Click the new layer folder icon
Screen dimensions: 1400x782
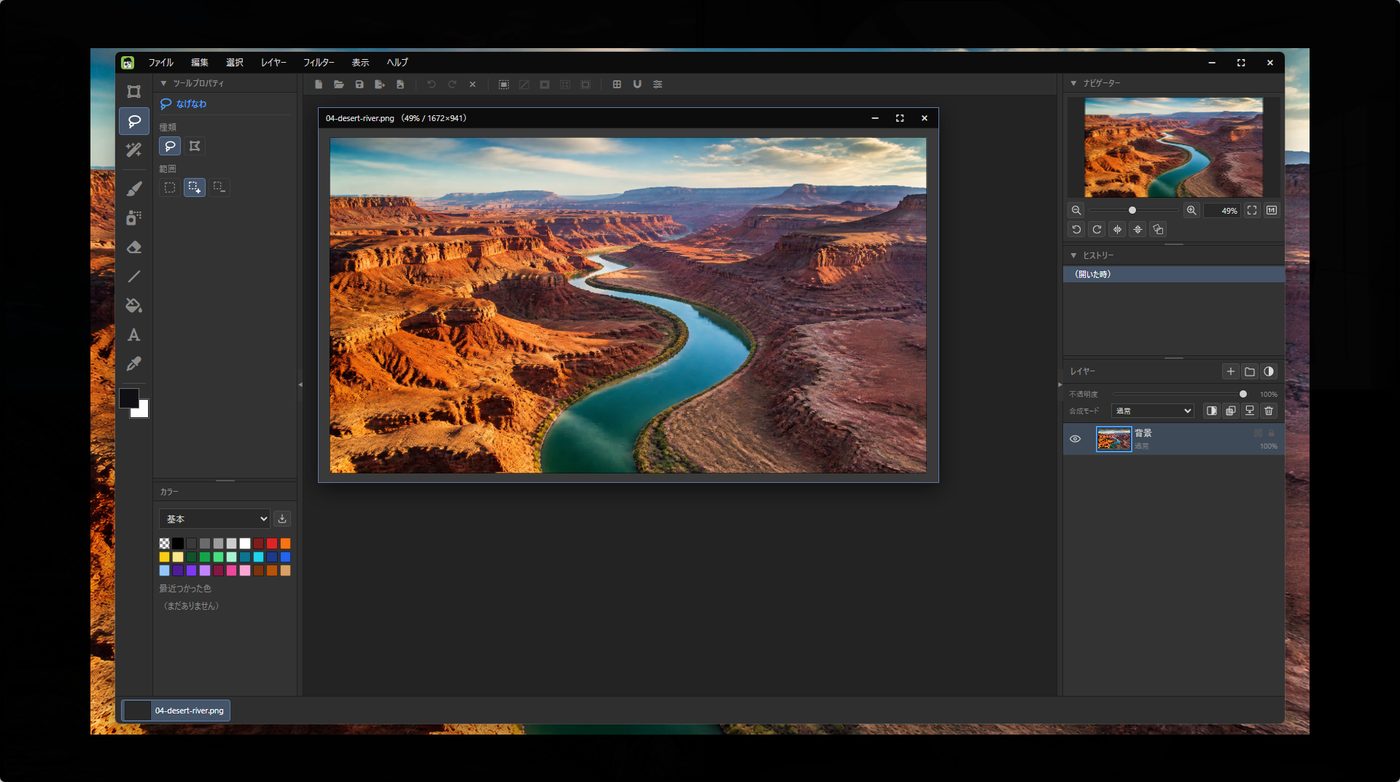[1250, 371]
